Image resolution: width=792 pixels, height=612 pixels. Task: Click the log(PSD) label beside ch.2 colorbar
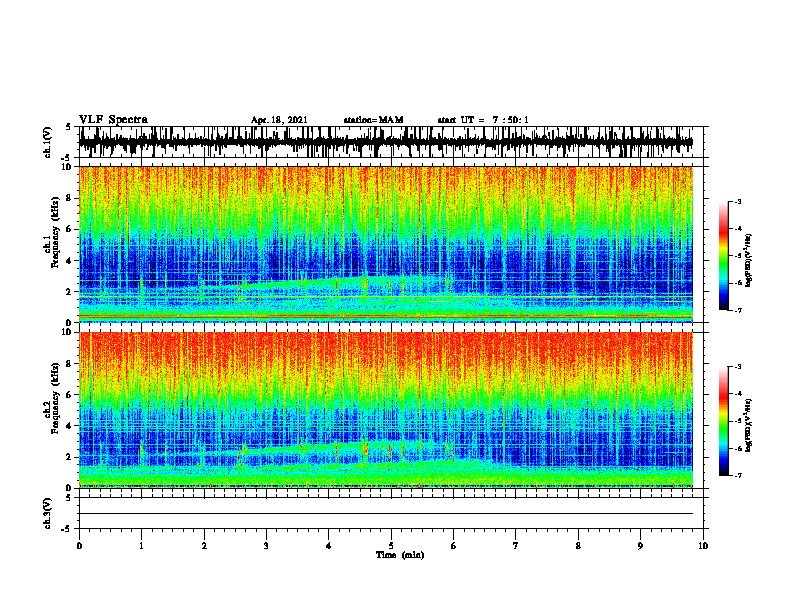click(x=749, y=424)
